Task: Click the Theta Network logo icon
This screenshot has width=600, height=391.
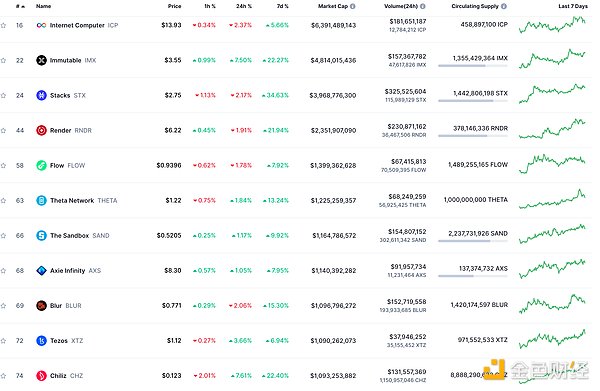Action: click(x=41, y=200)
